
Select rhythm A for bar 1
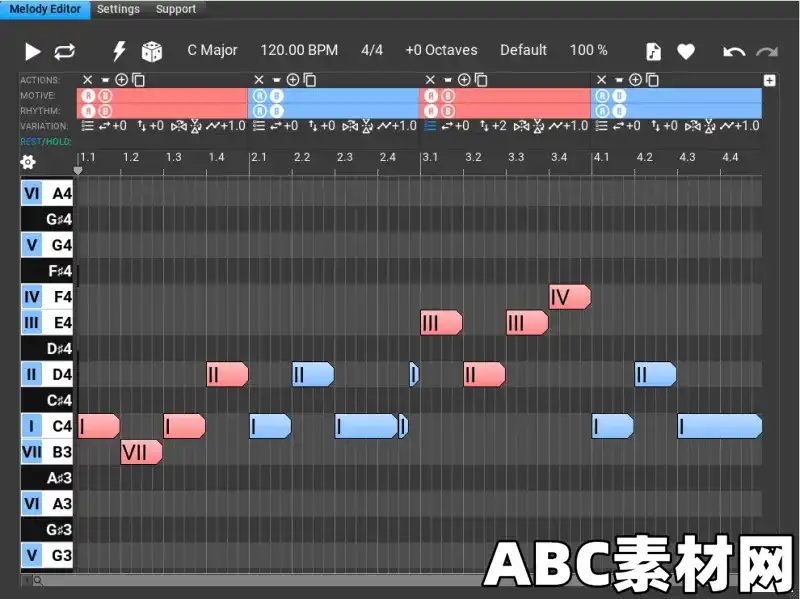[88, 111]
